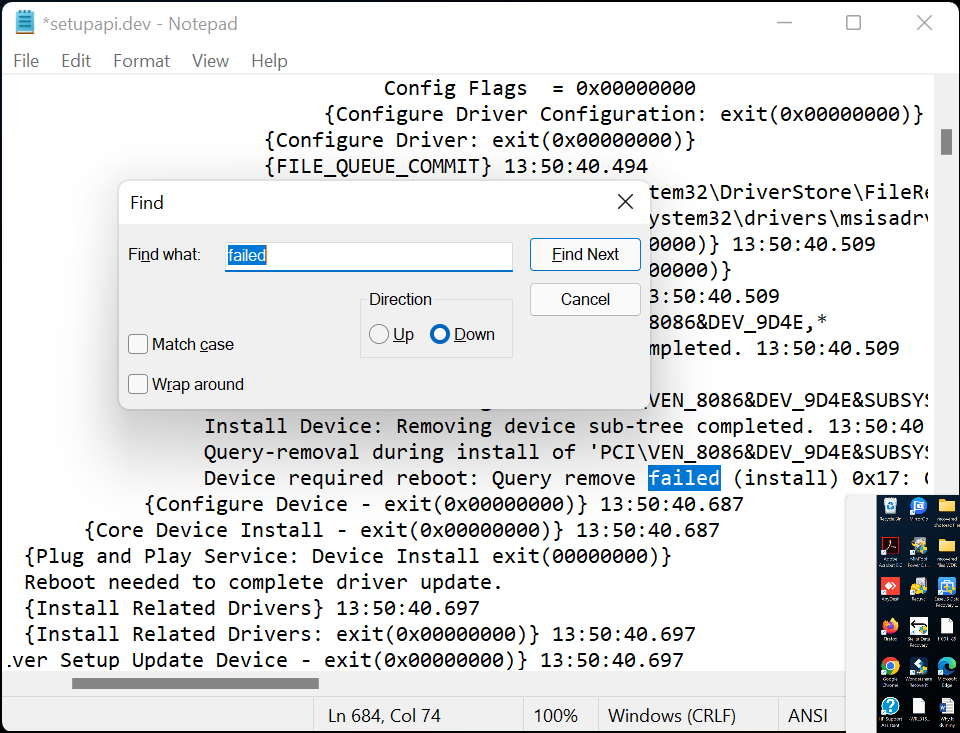Screen dimensions: 960x733
Task: Choose the Down direction radio button
Action: click(x=440, y=334)
